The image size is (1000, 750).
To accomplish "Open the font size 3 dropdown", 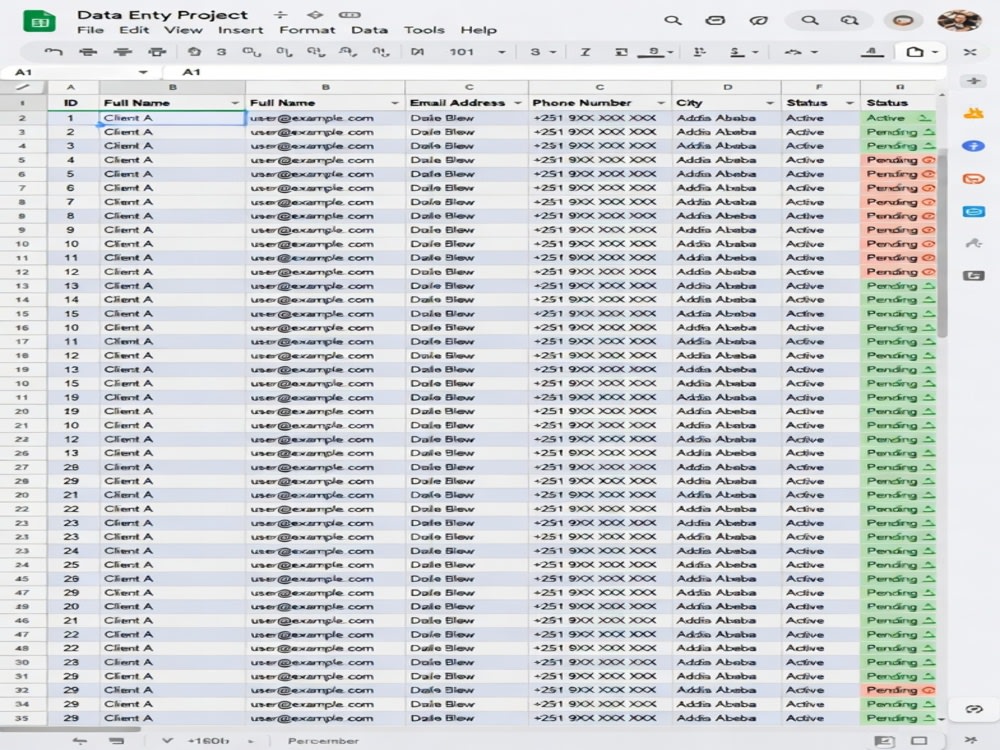I will (552, 52).
